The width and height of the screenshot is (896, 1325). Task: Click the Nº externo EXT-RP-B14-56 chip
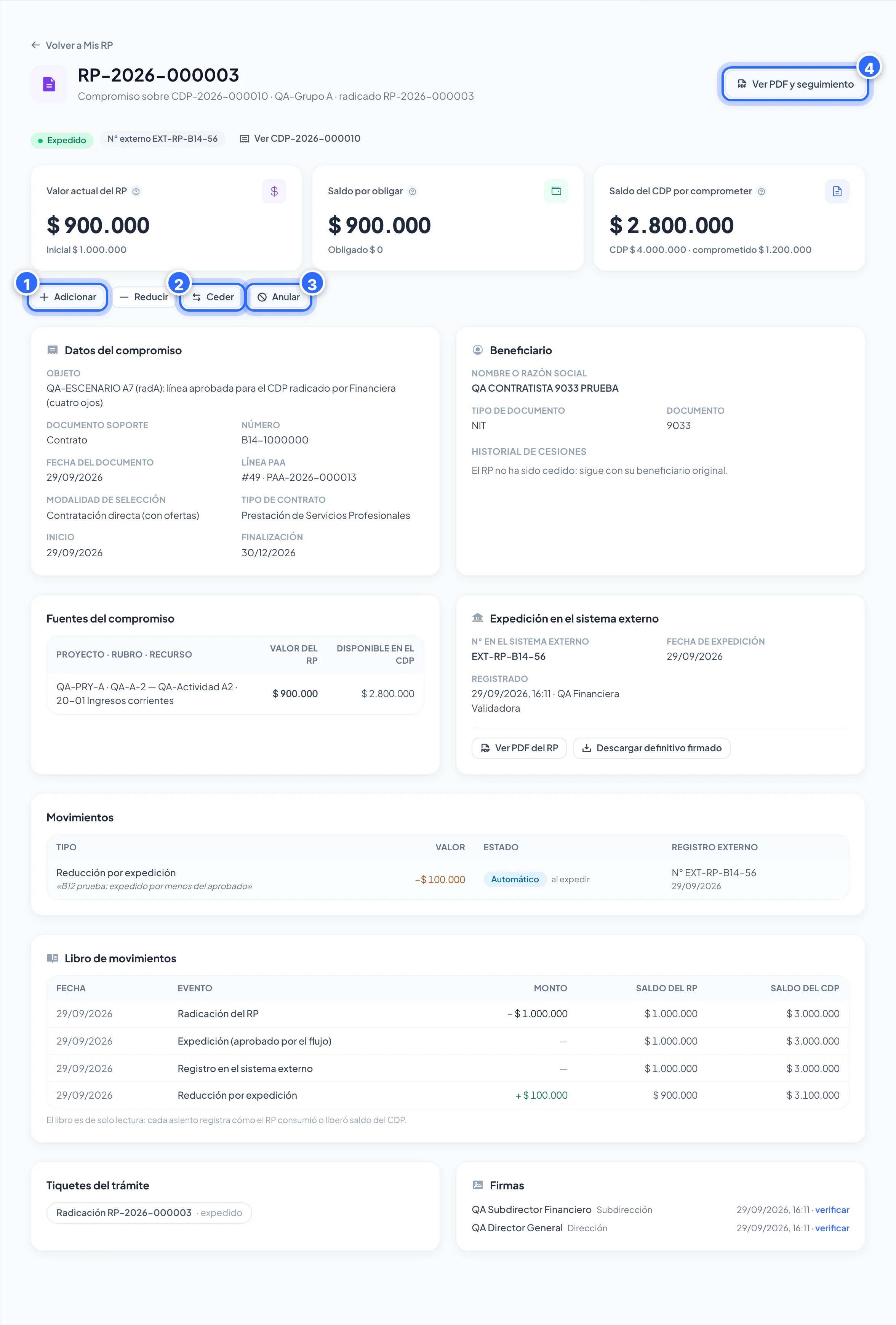point(162,139)
